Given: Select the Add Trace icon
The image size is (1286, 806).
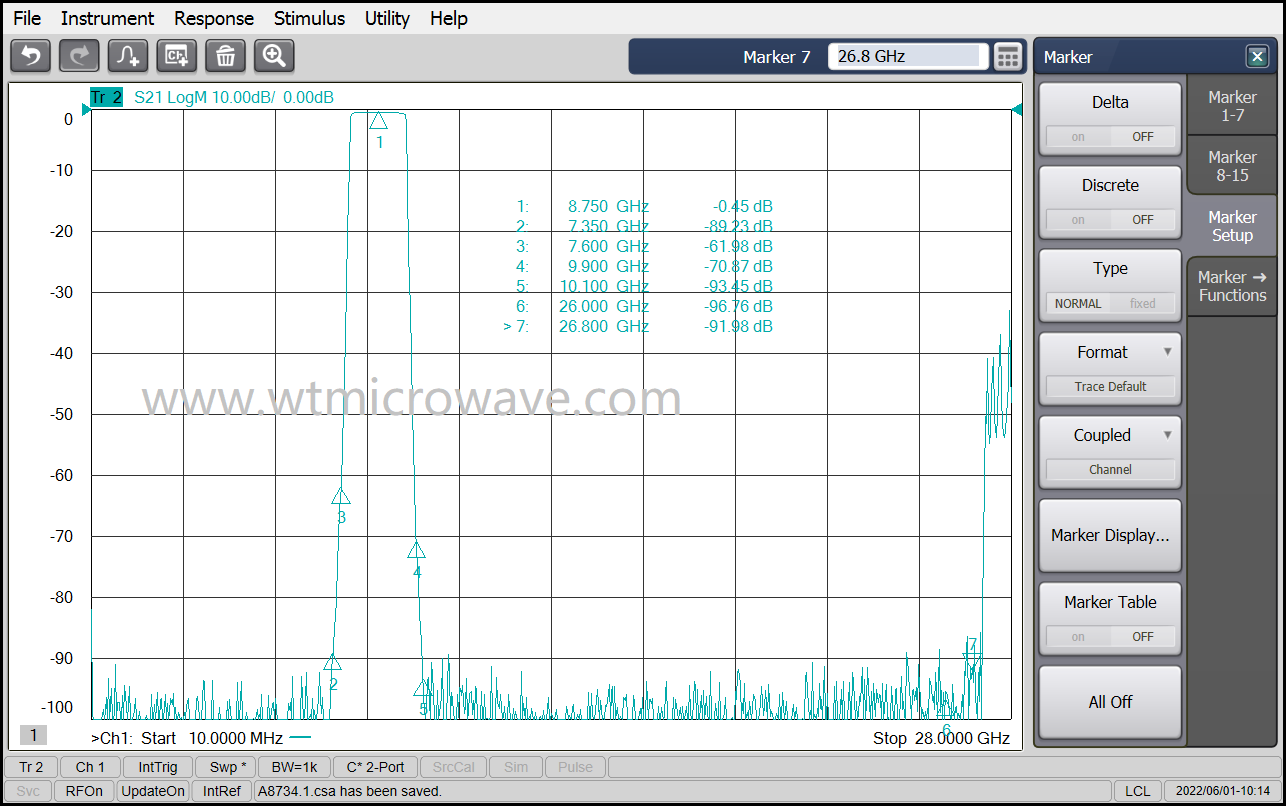Looking at the screenshot, I should [128, 56].
